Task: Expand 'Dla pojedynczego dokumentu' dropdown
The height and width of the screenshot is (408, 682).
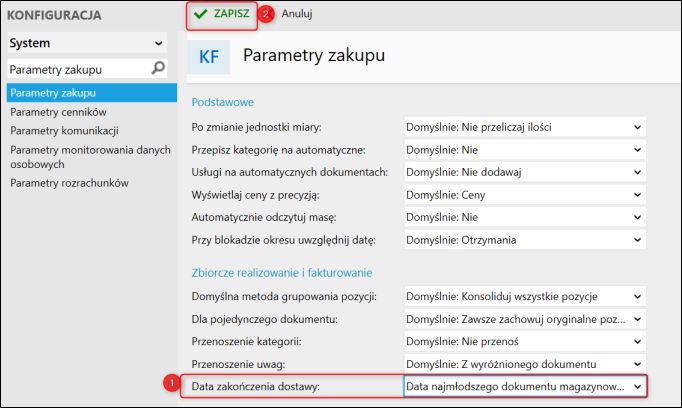Action: tap(525, 319)
